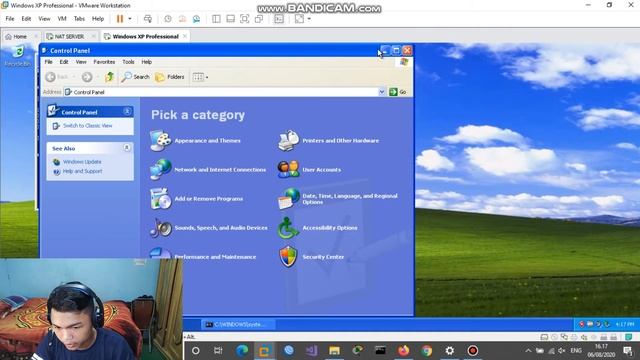Open Printers and Other Hardware icon
The image size is (640, 360).
tap(289, 140)
